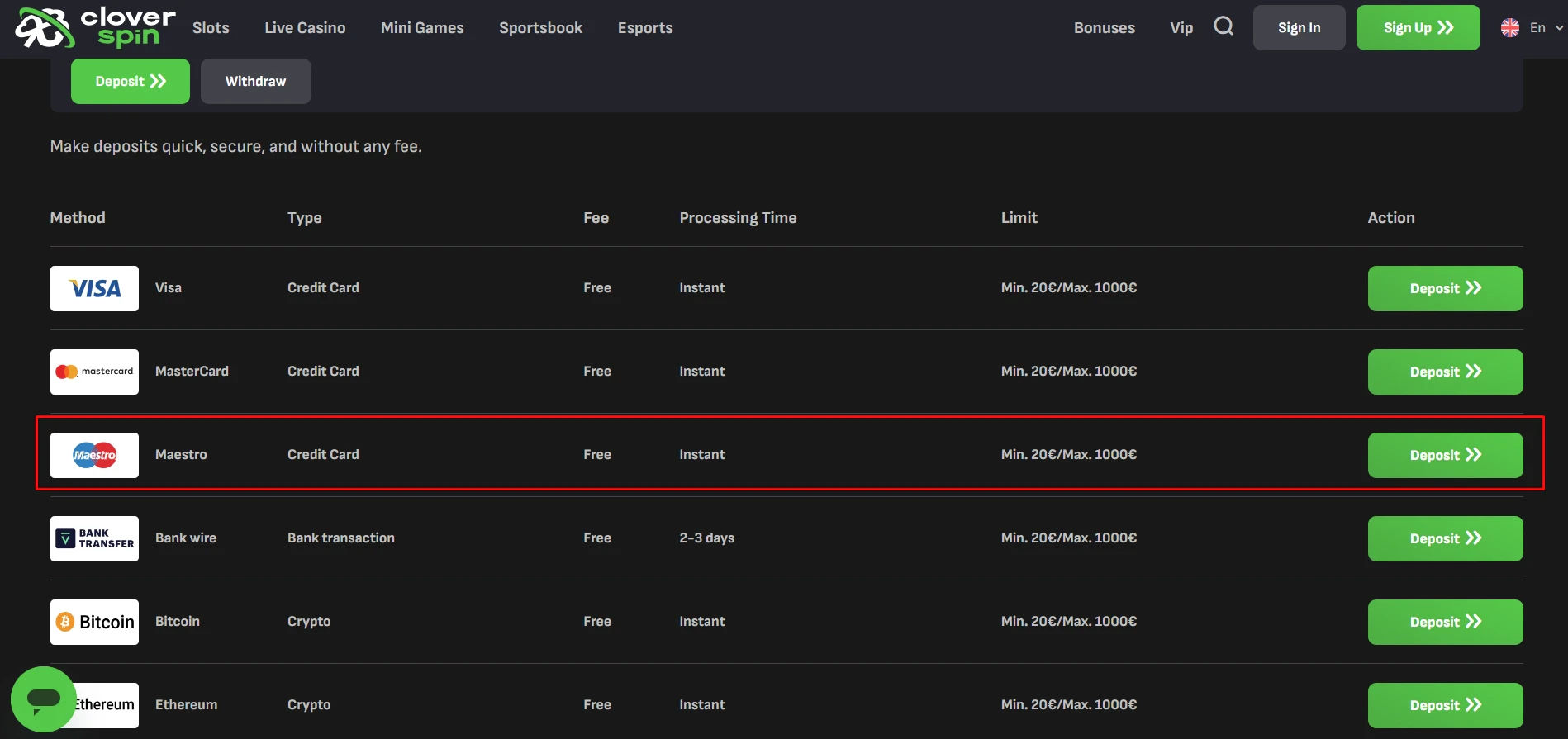Viewport: 1568px width, 739px height.
Task: Deposit using Bitcoin
Action: [1446, 622]
